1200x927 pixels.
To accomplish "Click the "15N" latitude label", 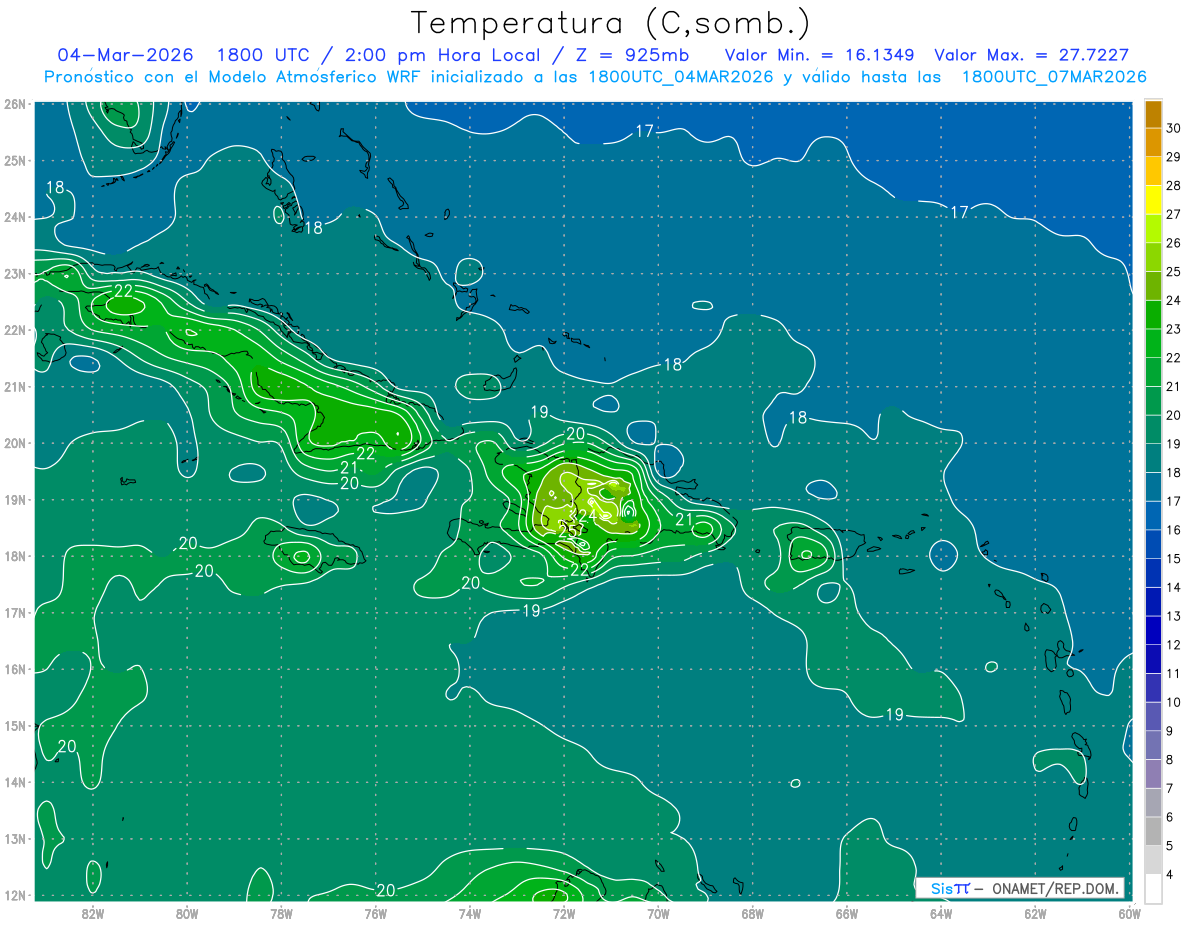I will click(14, 725).
